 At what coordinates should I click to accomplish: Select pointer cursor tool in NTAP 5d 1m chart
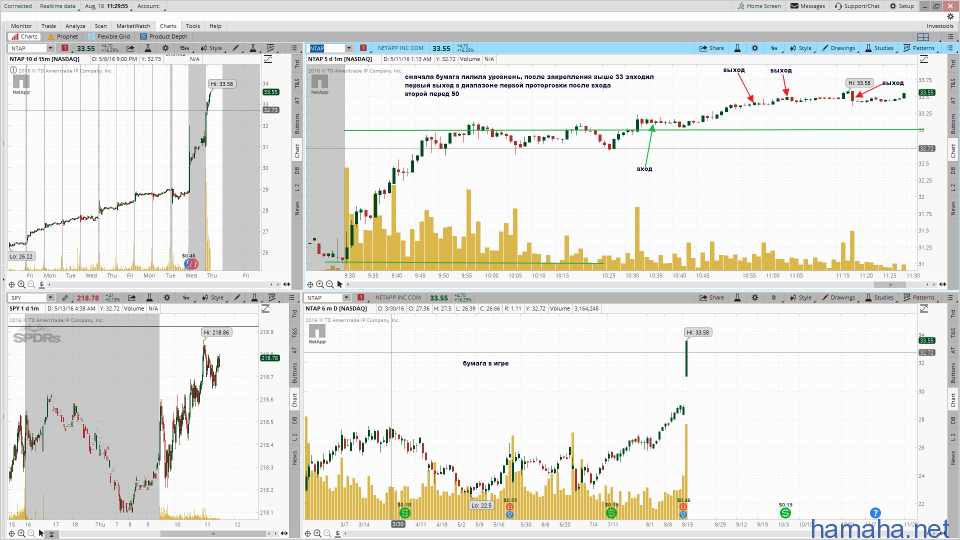tap(340, 285)
